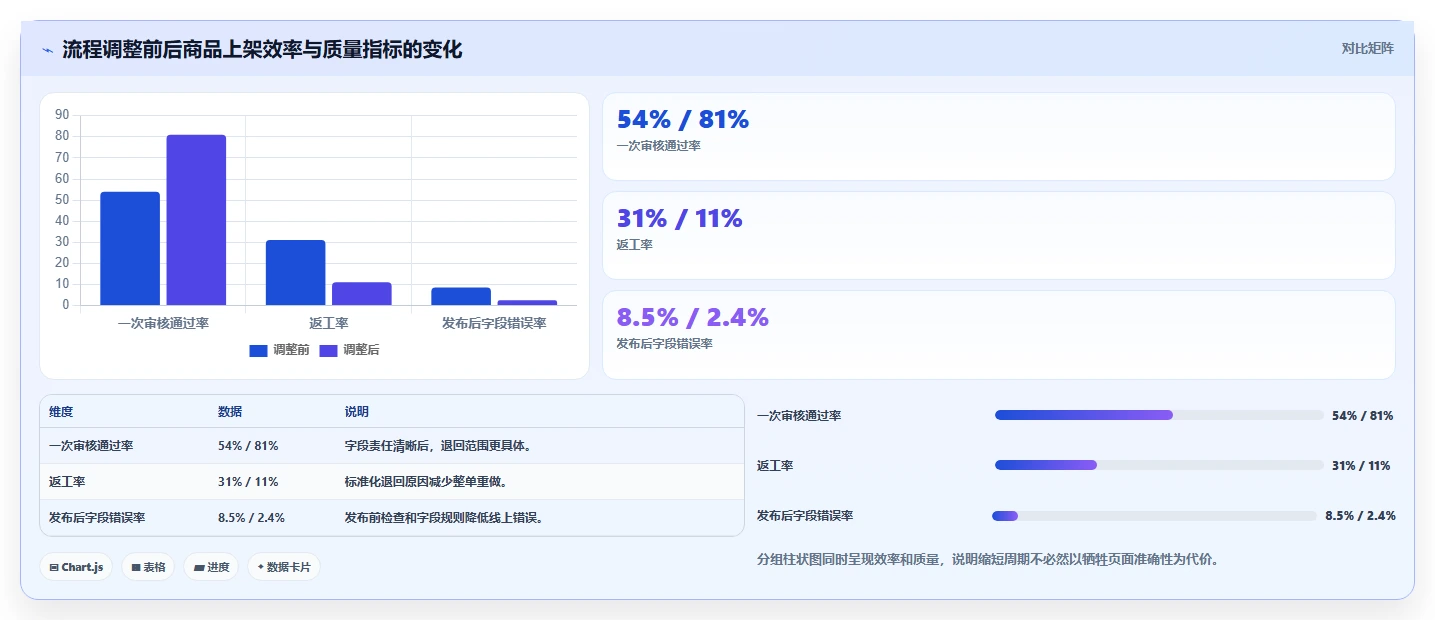Click the 说明 column header
This screenshot has height=620, width=1435.
point(357,412)
